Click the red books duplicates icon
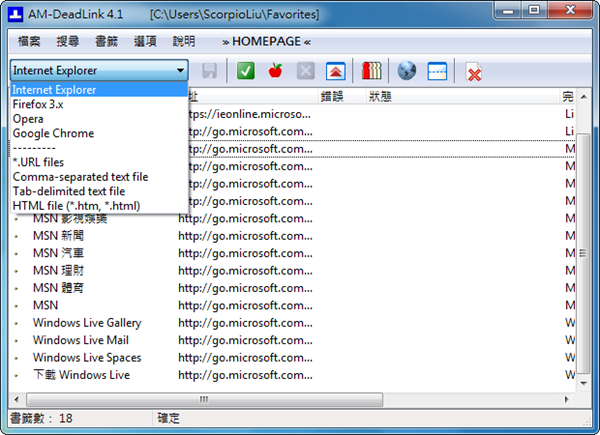This screenshot has height=435, width=600. pyautogui.click(x=372, y=71)
